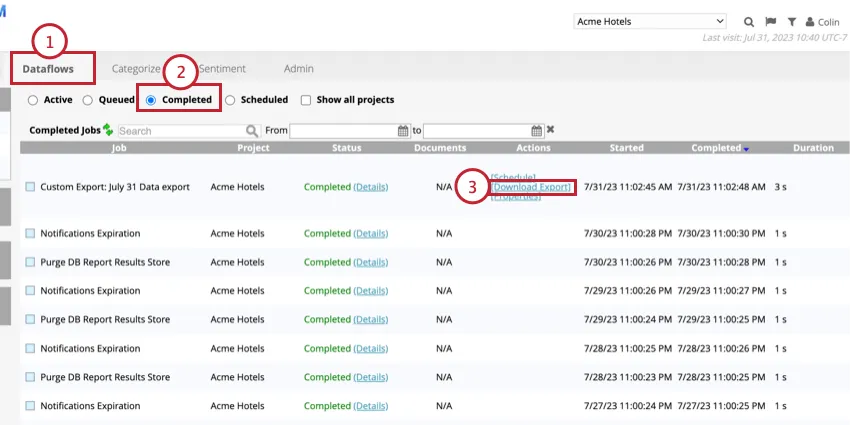Click the Colin user profile icon
The image size is (850, 425).
[x=810, y=21]
